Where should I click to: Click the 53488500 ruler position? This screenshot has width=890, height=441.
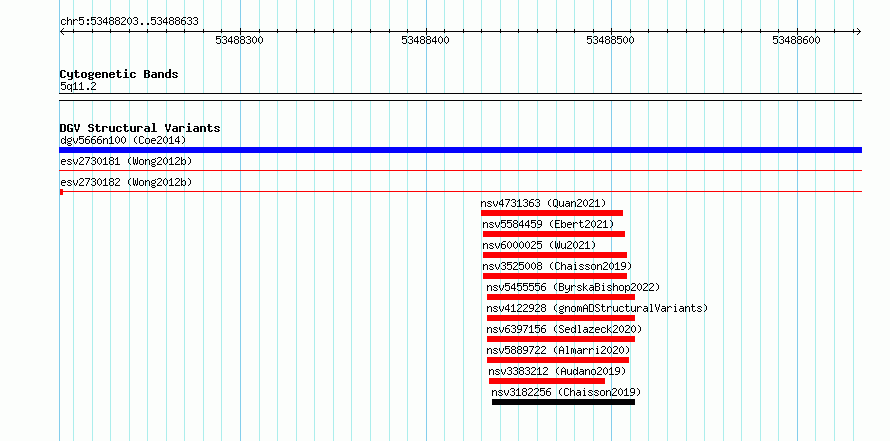[x=611, y=40]
